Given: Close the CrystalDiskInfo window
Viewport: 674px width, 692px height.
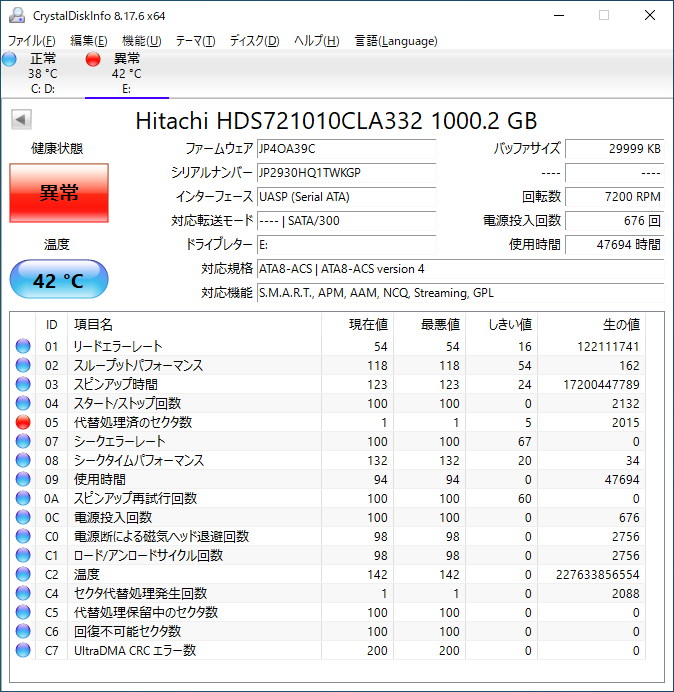Looking at the screenshot, I should coord(650,15).
